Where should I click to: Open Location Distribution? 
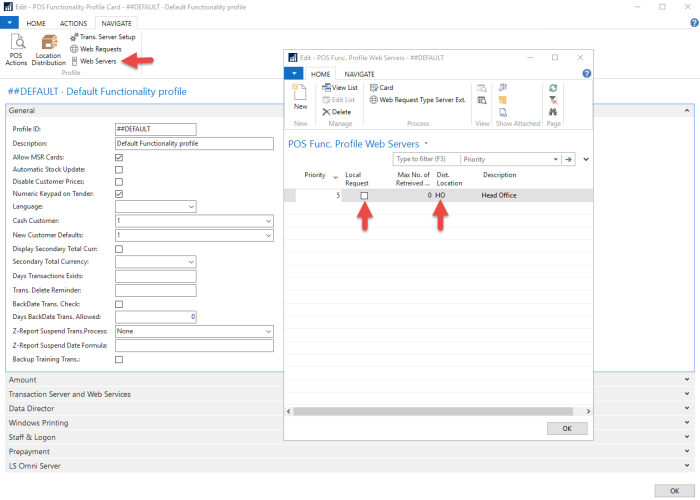(49, 50)
